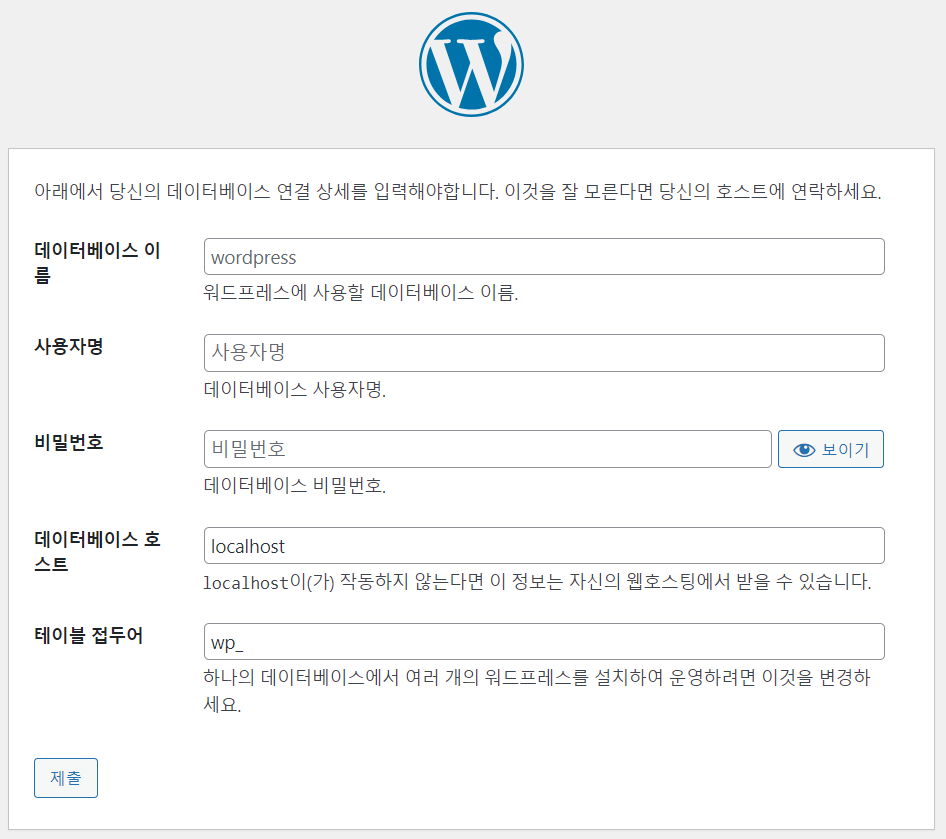The width and height of the screenshot is (946, 839).
Task: Click the 사용자명 field label
Action: click(x=69, y=347)
